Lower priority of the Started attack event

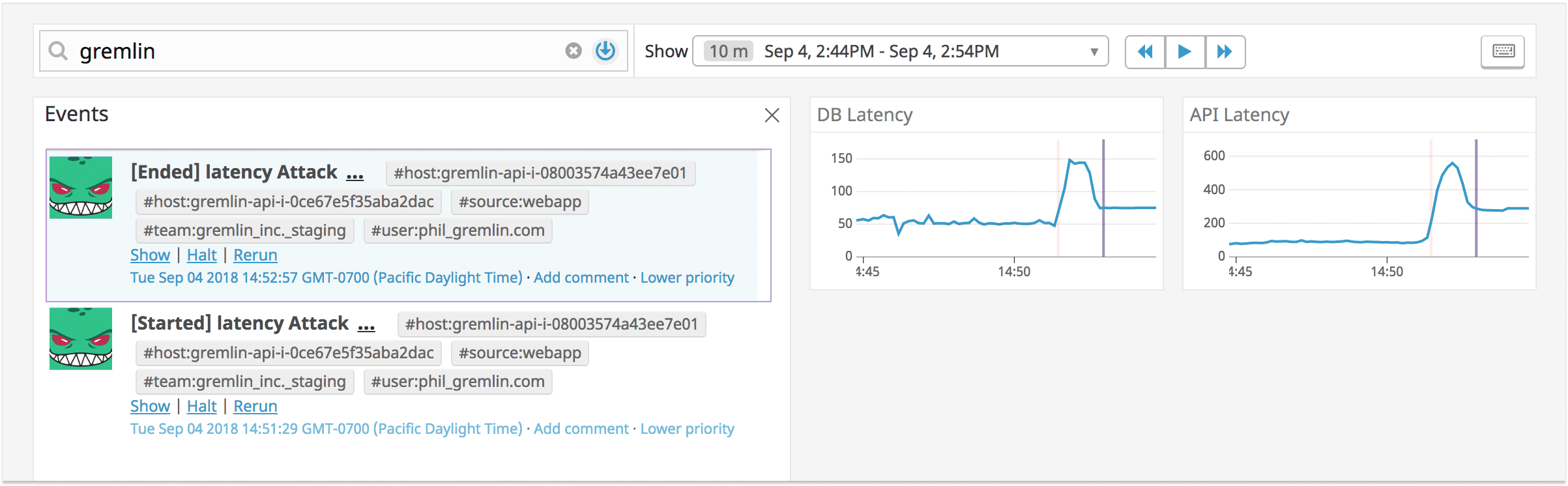(687, 429)
